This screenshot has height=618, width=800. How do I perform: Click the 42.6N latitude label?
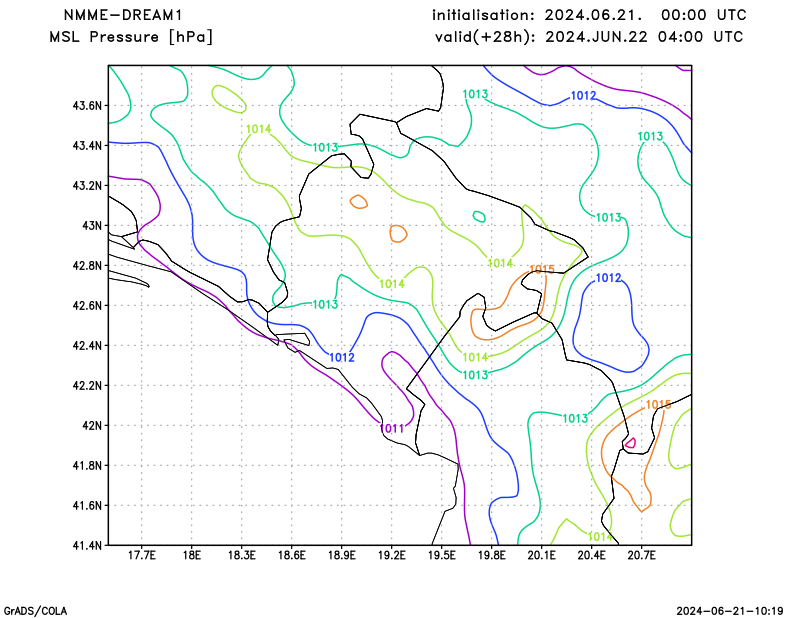(87, 305)
